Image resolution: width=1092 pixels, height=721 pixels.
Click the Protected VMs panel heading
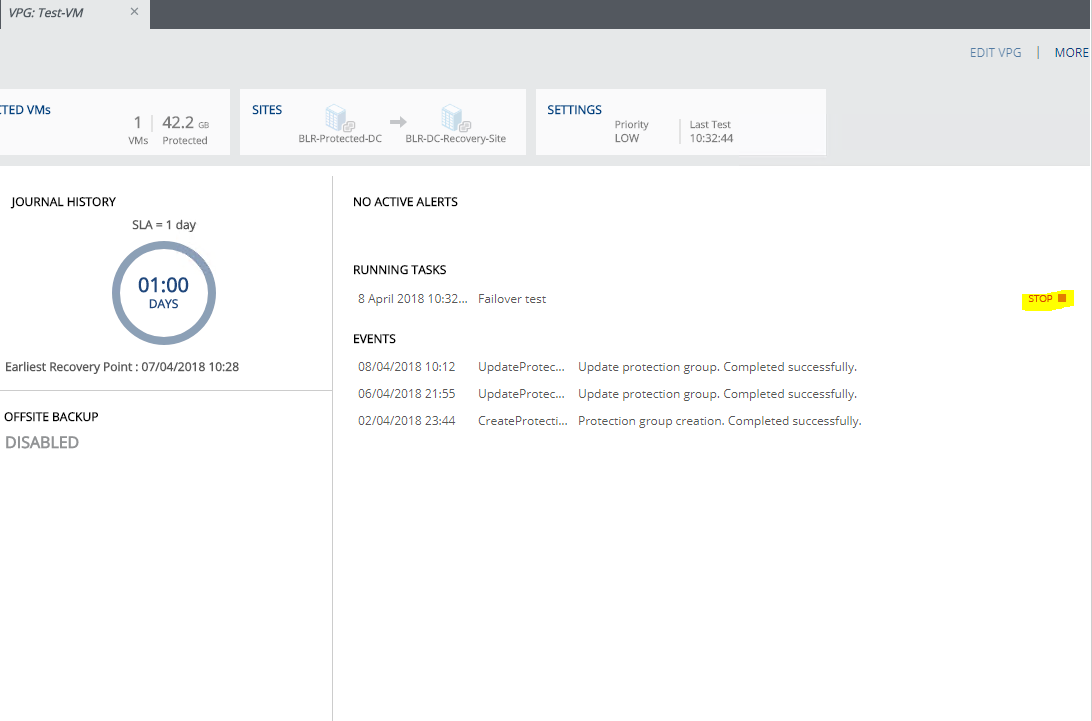tap(25, 110)
